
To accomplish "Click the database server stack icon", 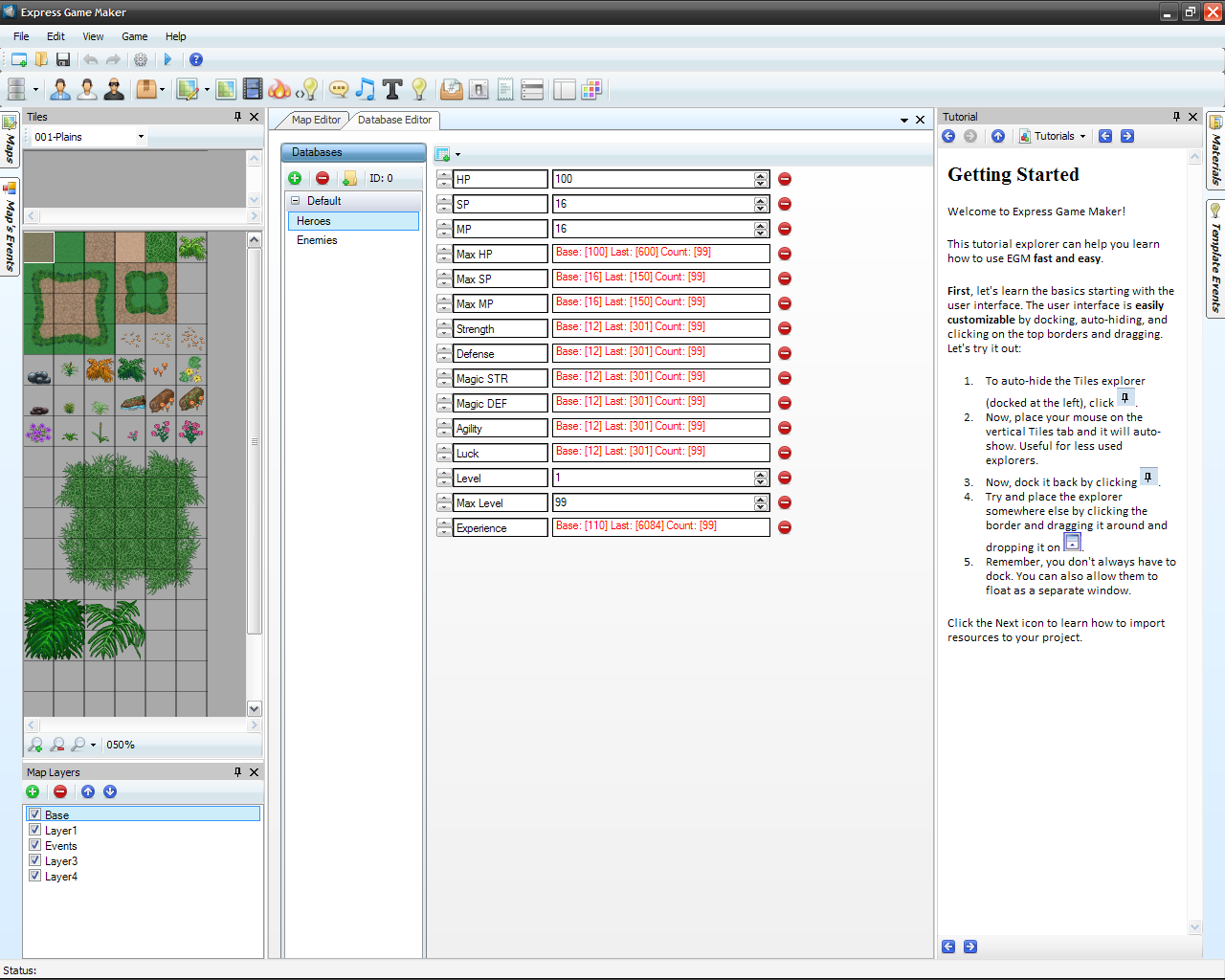I will click(x=16, y=89).
